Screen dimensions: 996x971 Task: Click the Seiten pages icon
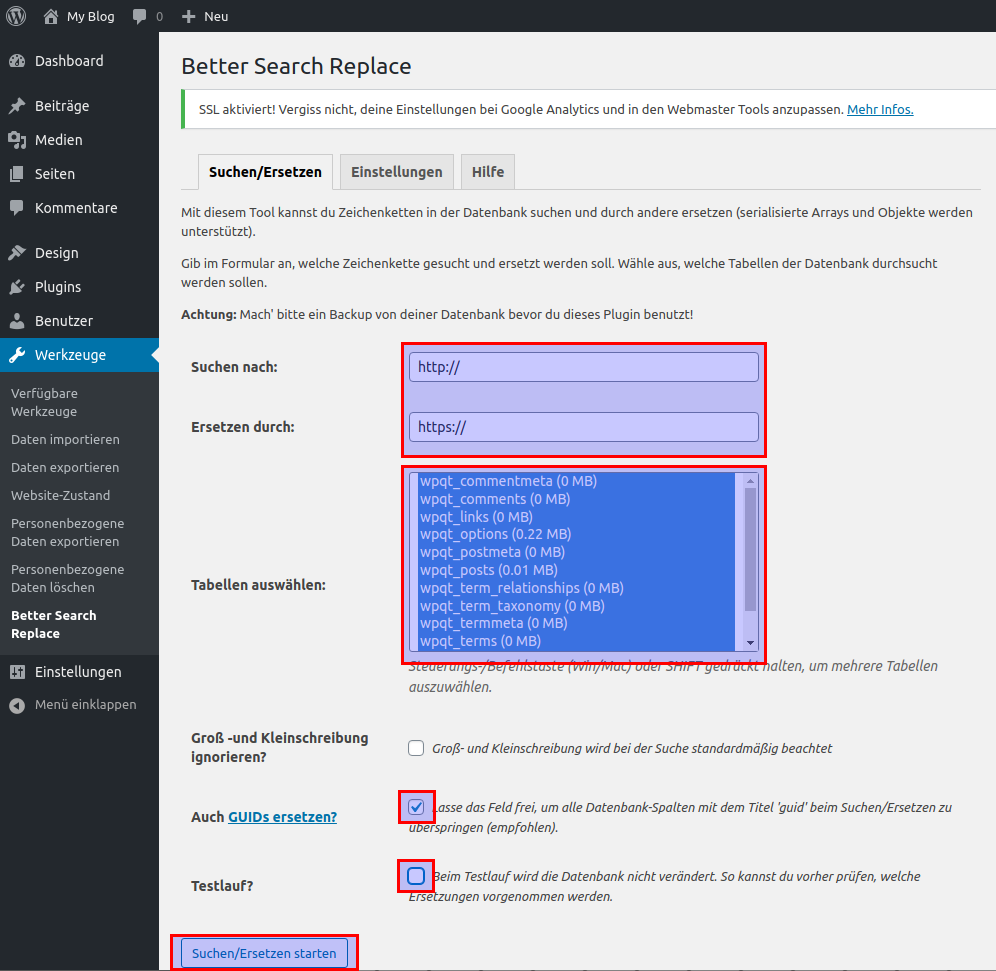point(17,174)
